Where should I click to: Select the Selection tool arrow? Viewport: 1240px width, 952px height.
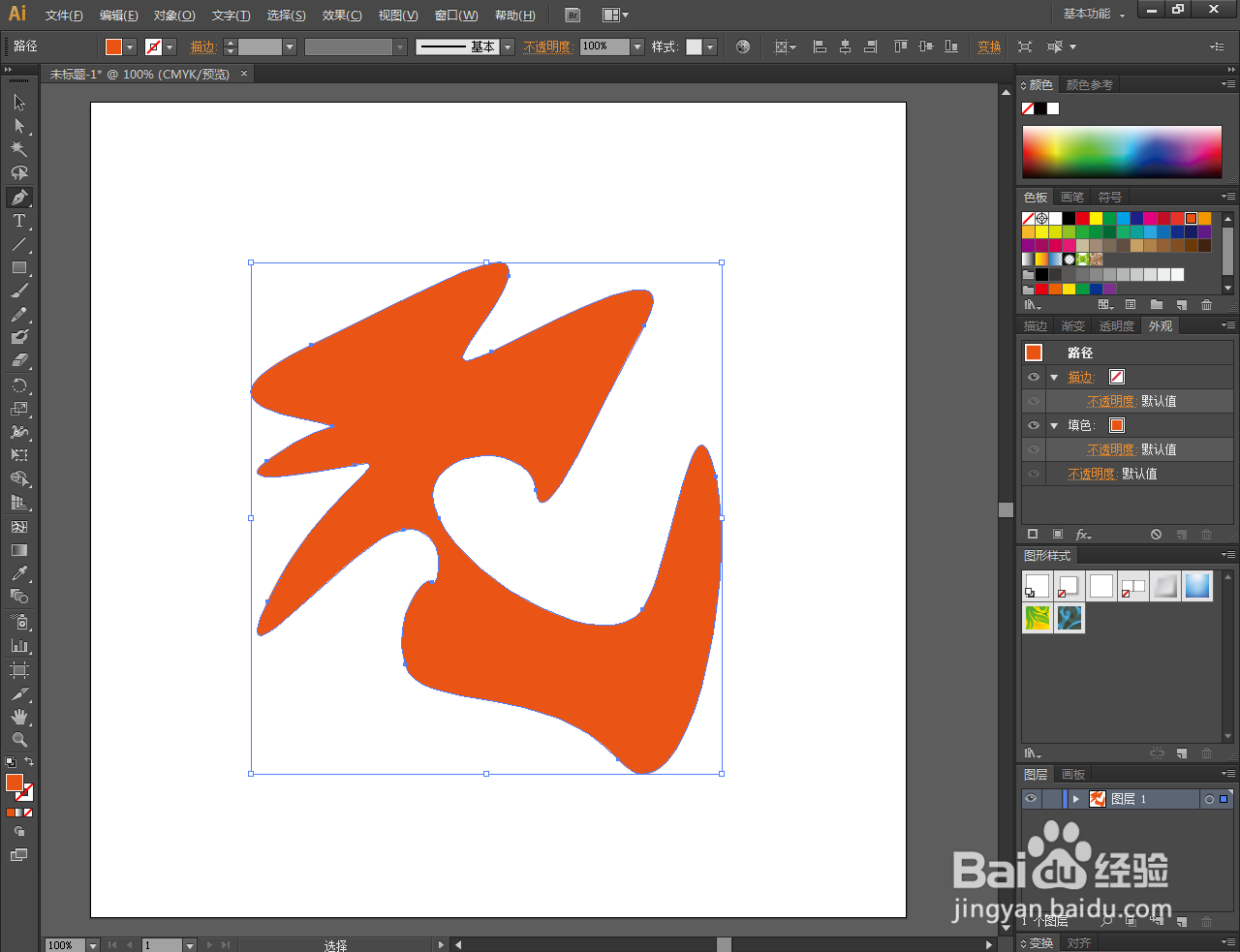click(18, 103)
